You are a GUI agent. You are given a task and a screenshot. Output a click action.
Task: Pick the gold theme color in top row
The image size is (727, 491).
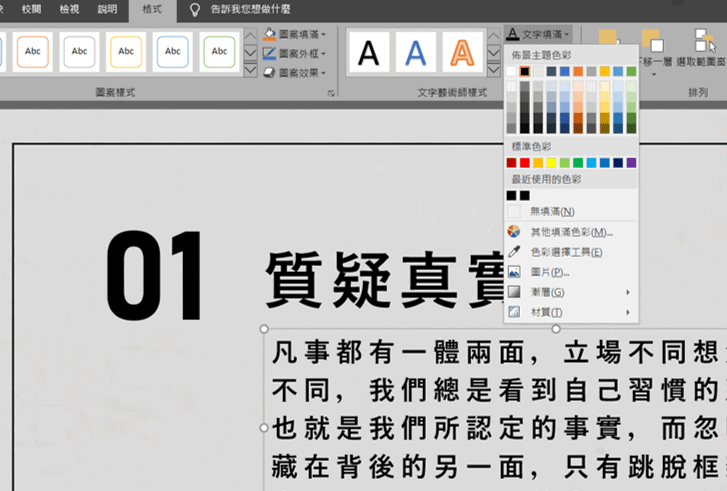(605, 71)
